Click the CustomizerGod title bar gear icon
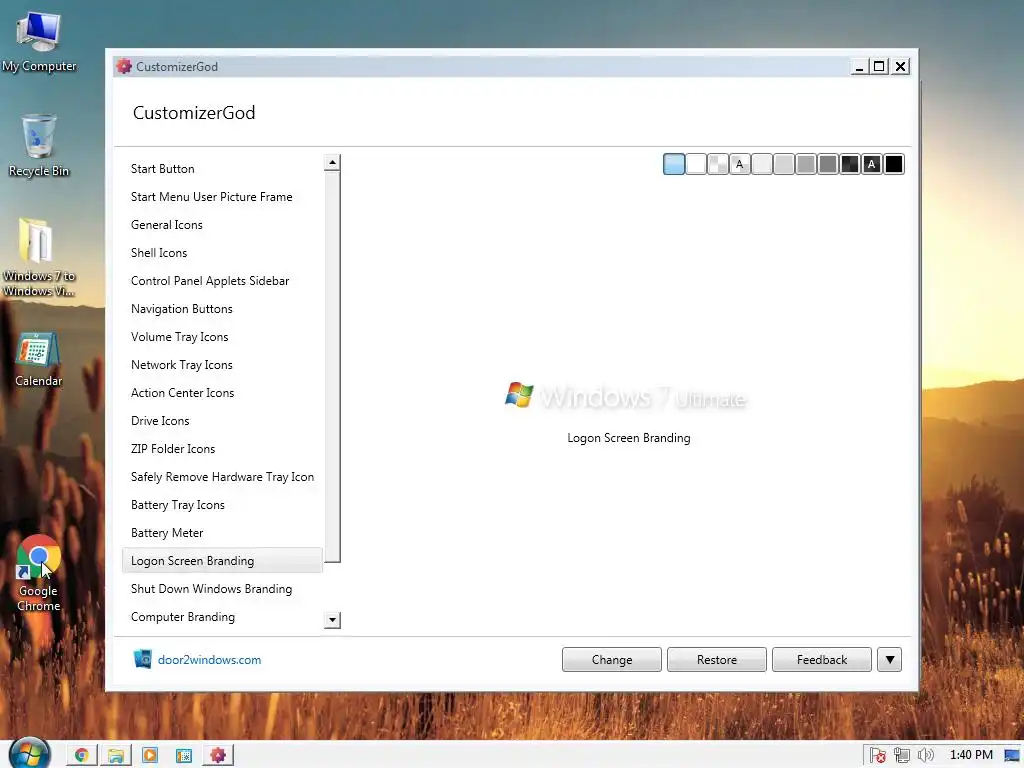The width and height of the screenshot is (1024, 768). click(x=123, y=66)
